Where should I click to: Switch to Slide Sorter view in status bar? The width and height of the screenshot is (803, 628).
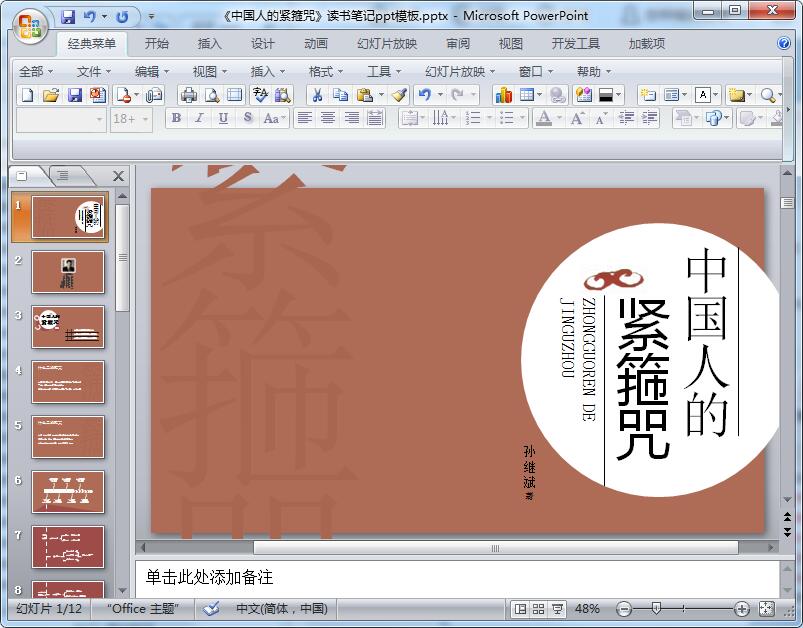point(538,609)
